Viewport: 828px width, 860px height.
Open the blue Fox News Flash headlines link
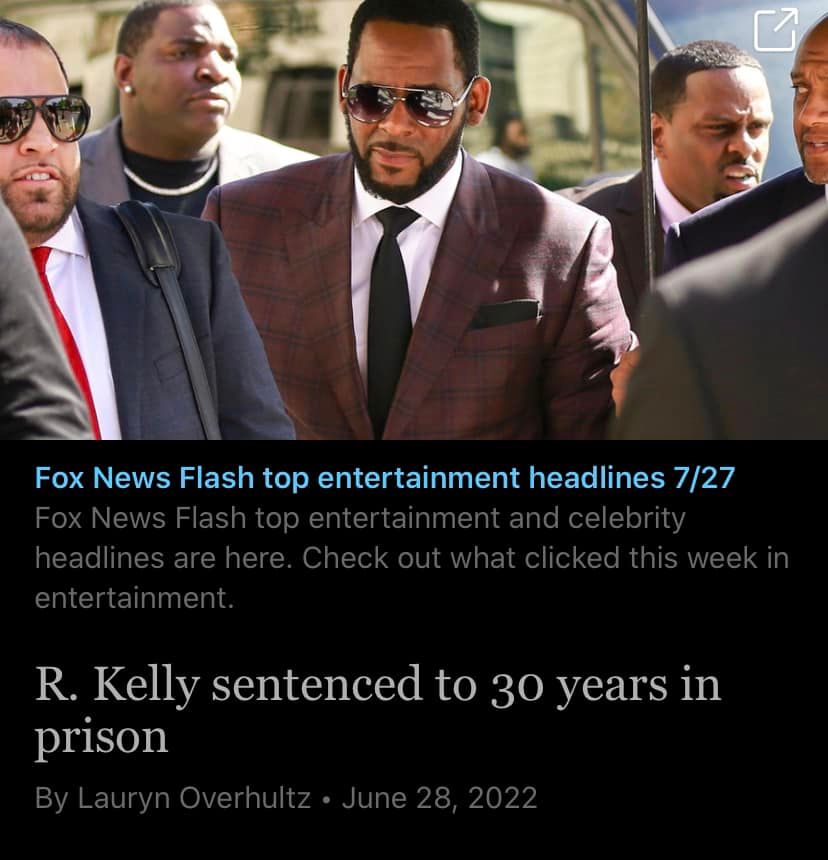pyautogui.click(x=384, y=477)
